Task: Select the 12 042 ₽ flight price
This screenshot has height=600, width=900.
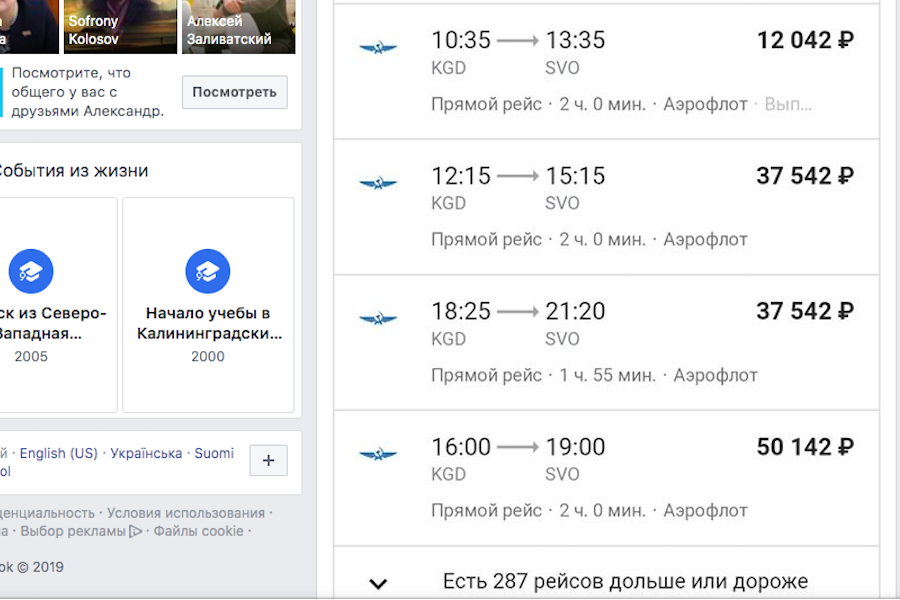Action: 805,41
